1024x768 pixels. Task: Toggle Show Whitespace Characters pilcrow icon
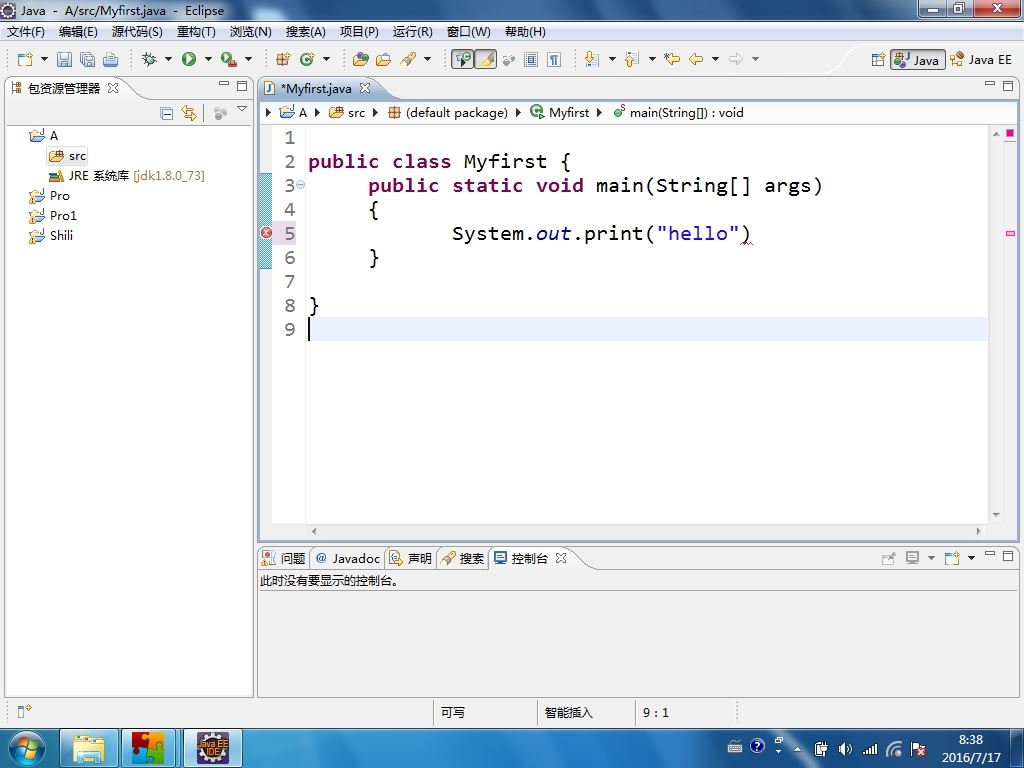(x=554, y=59)
